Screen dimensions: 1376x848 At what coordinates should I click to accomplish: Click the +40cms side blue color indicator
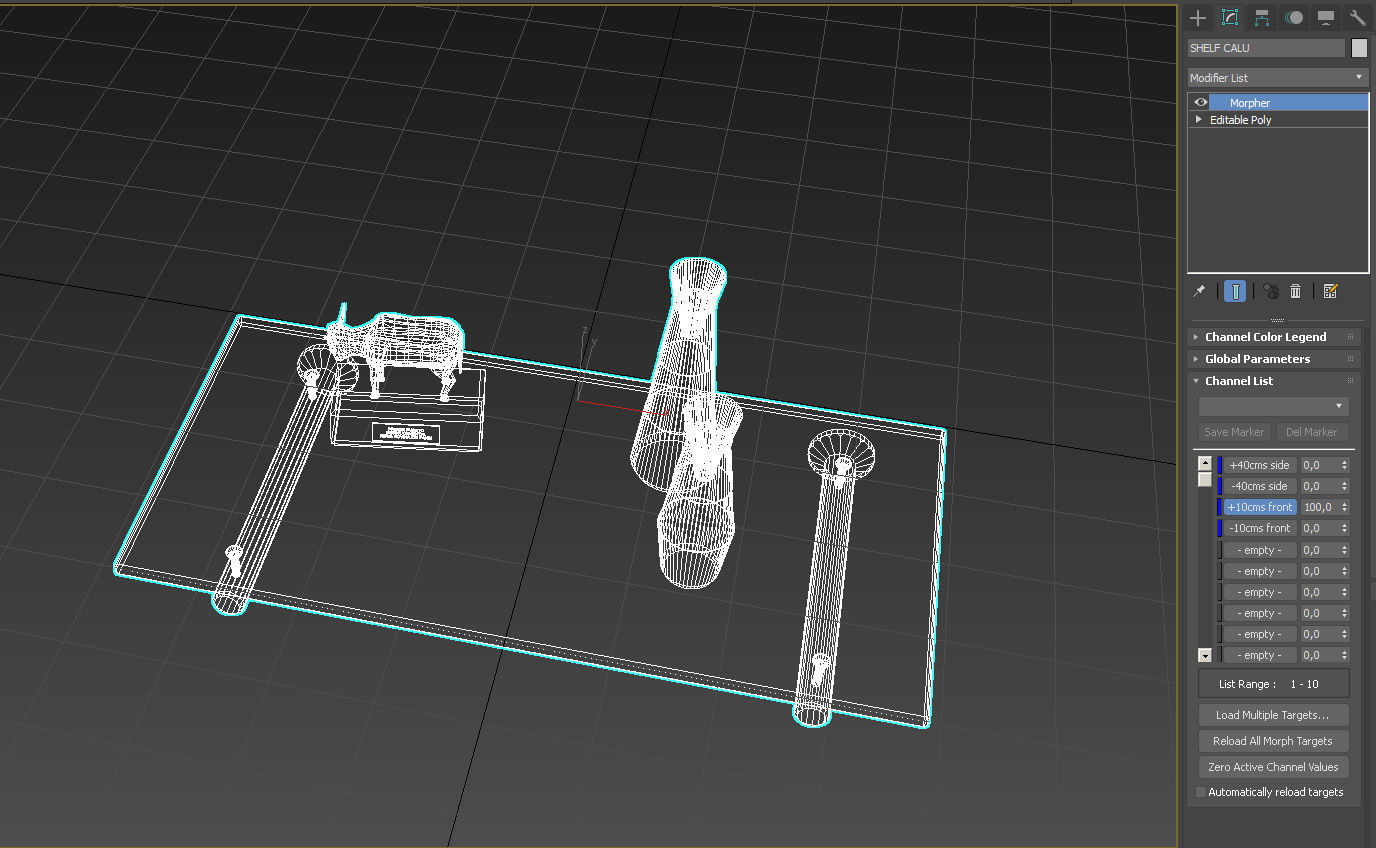[1220, 465]
